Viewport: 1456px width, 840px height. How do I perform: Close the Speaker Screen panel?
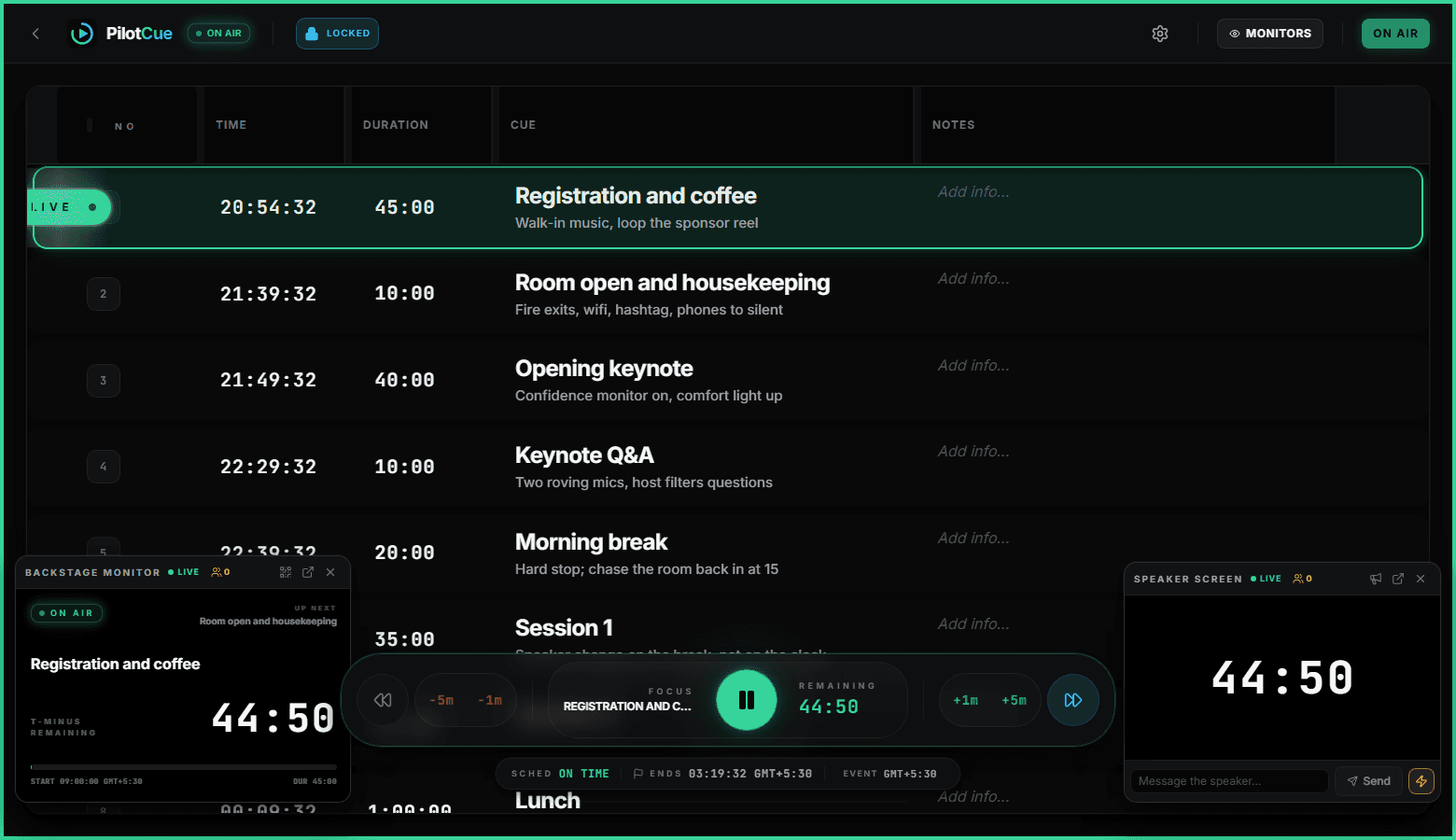pos(1421,579)
